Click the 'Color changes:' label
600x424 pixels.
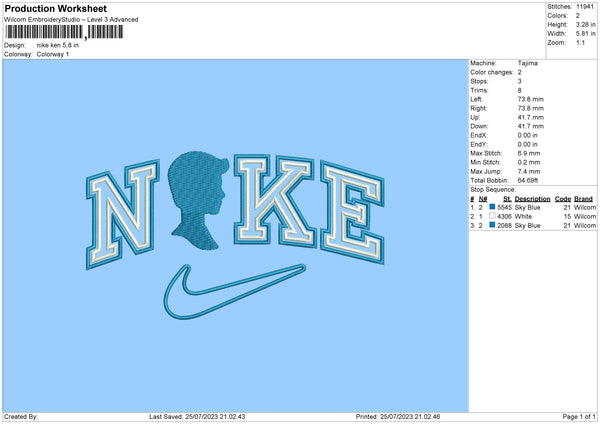pos(492,72)
